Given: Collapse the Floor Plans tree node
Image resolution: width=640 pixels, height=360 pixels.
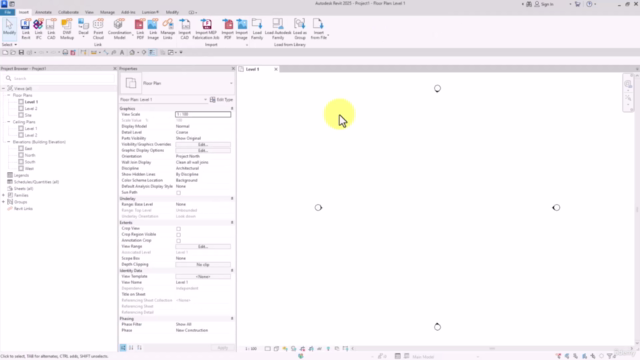Looking at the screenshot, I should [x=9, y=95].
